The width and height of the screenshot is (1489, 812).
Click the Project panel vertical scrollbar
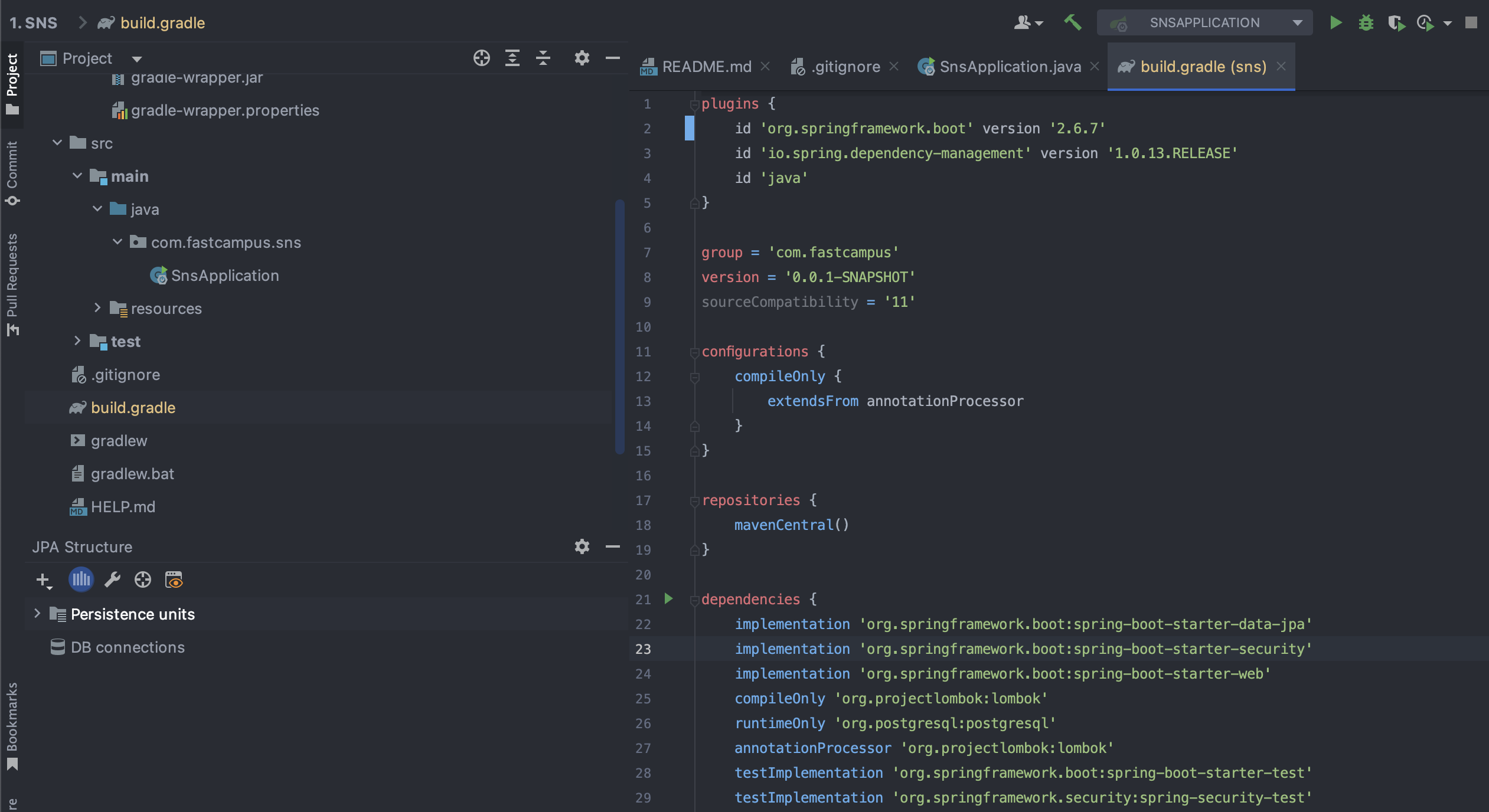619,327
